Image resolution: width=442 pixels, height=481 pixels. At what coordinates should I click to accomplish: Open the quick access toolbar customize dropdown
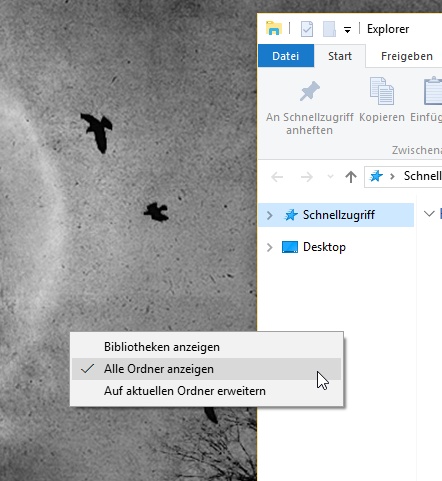[347, 30]
